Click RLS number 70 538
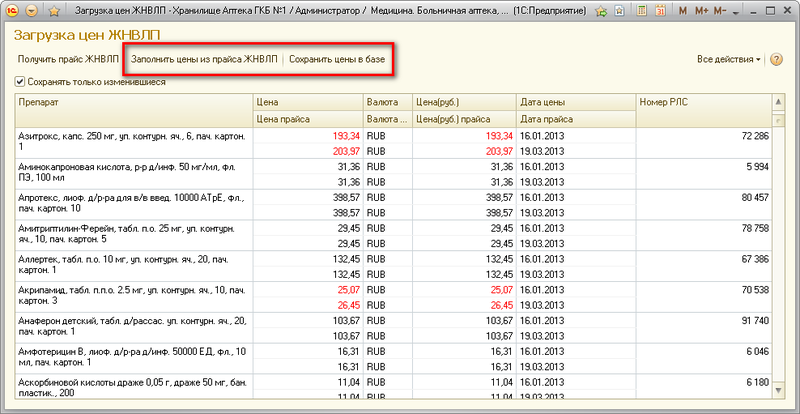Screen dimensions: 800x414 point(755,289)
